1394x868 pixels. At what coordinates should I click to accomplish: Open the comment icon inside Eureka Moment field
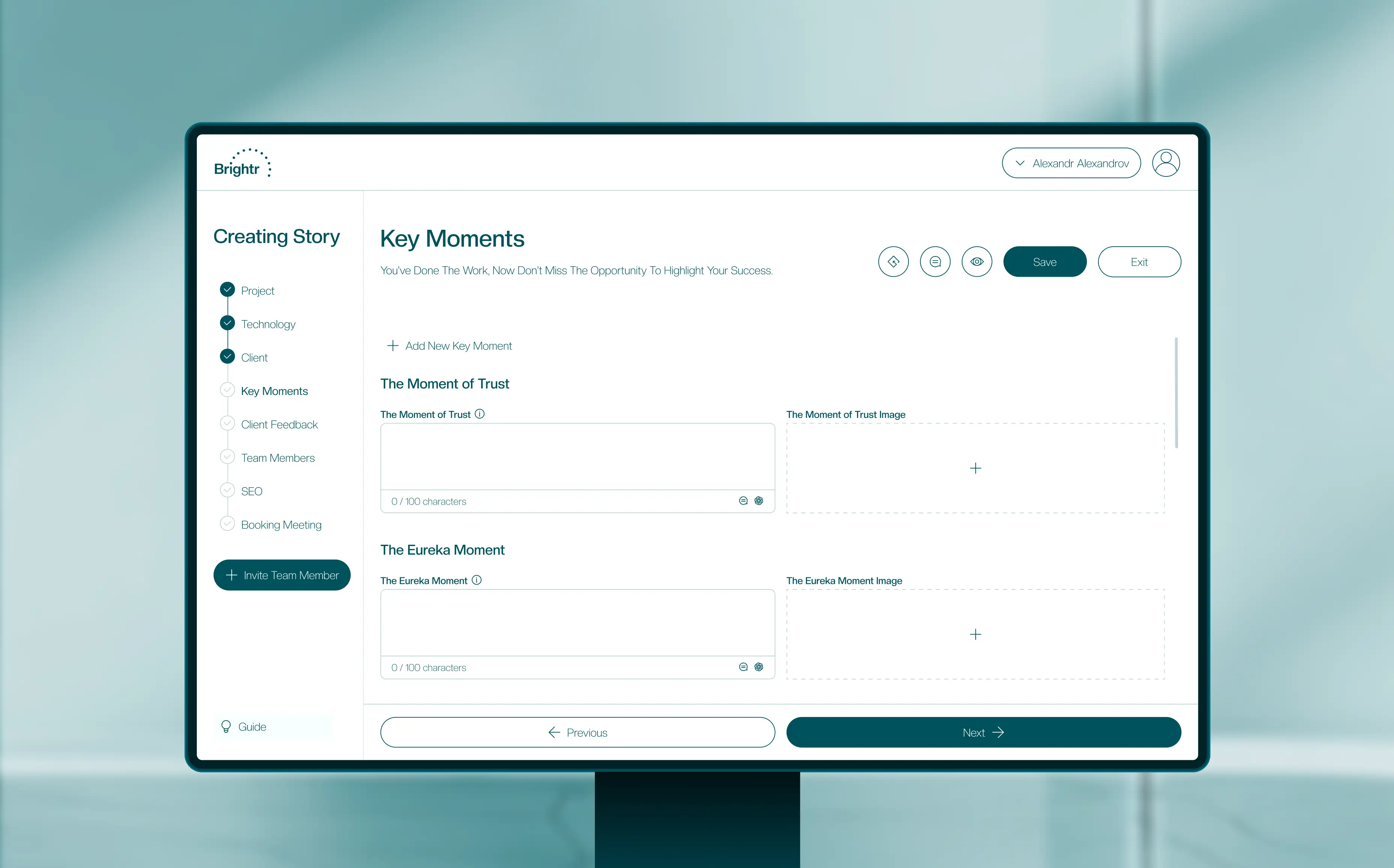coord(744,666)
